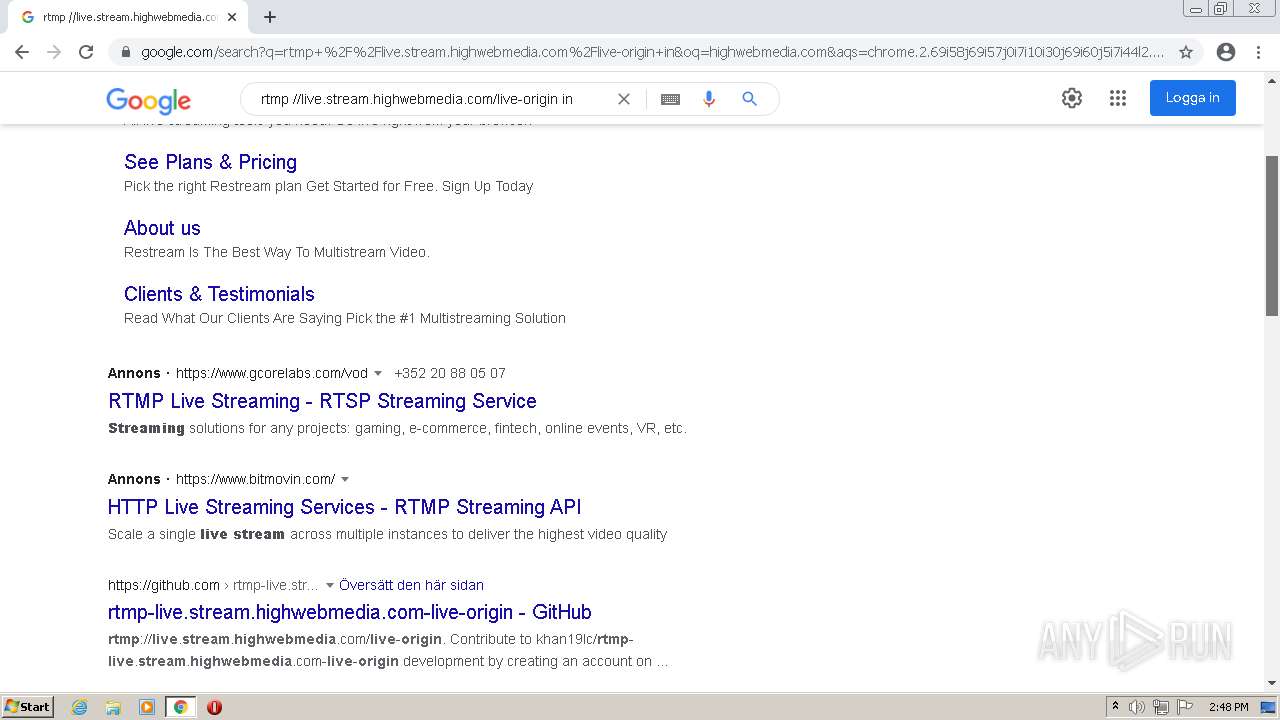Viewport: 1280px width, 720px height.
Task: Bookmark this page with the star
Action: [1186, 52]
